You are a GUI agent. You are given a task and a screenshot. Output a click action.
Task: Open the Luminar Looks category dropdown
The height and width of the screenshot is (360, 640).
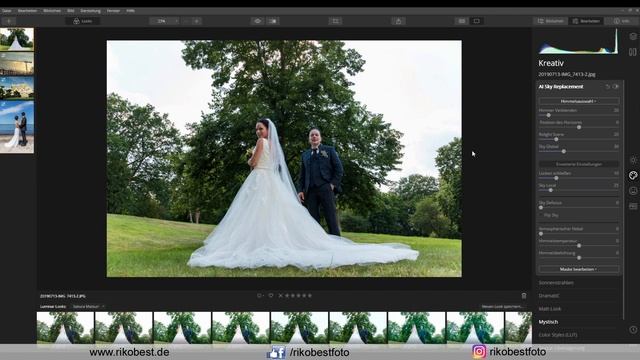point(89,307)
